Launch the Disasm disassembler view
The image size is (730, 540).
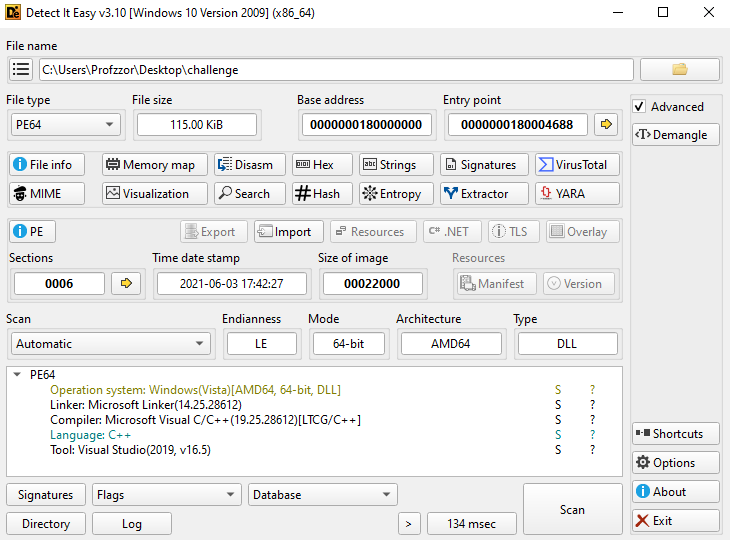pos(250,165)
